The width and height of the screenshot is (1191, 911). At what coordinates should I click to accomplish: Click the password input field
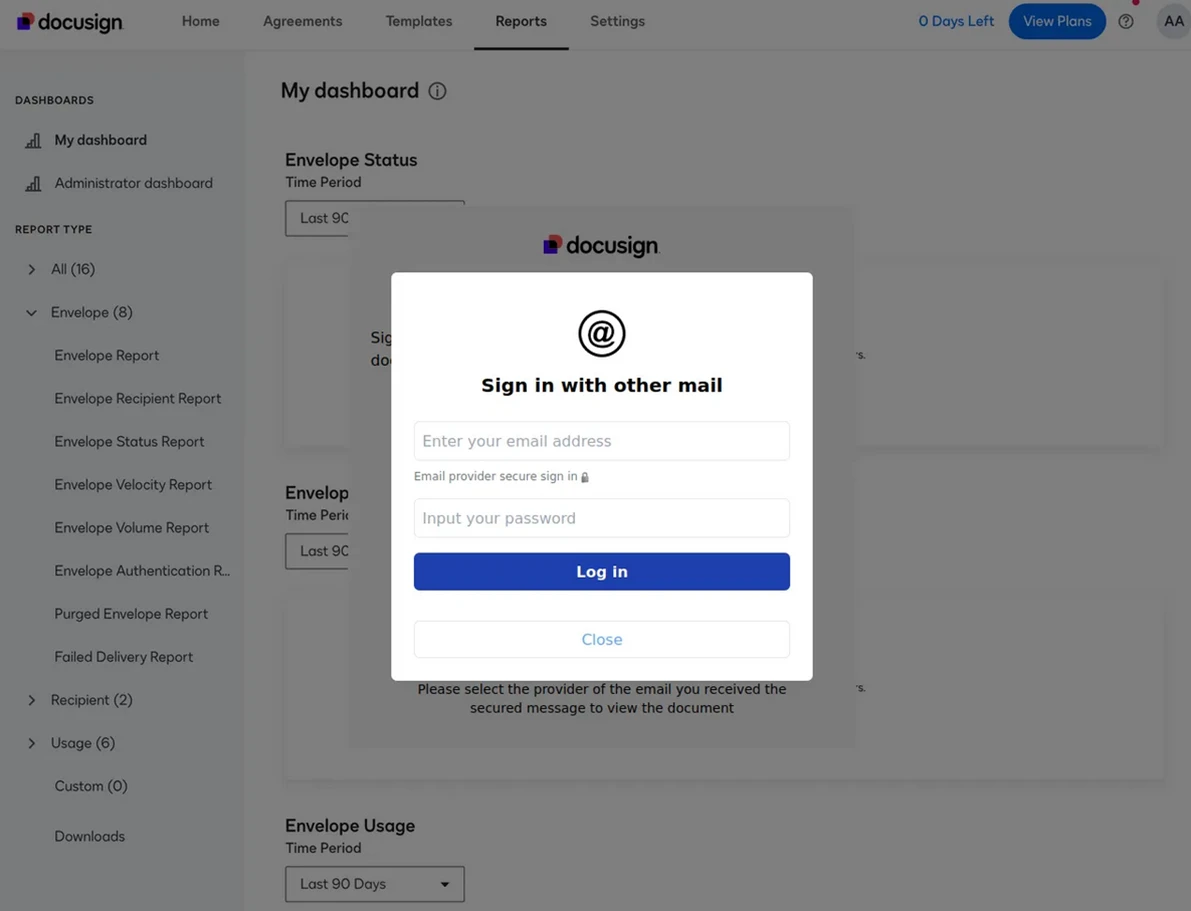tap(601, 518)
